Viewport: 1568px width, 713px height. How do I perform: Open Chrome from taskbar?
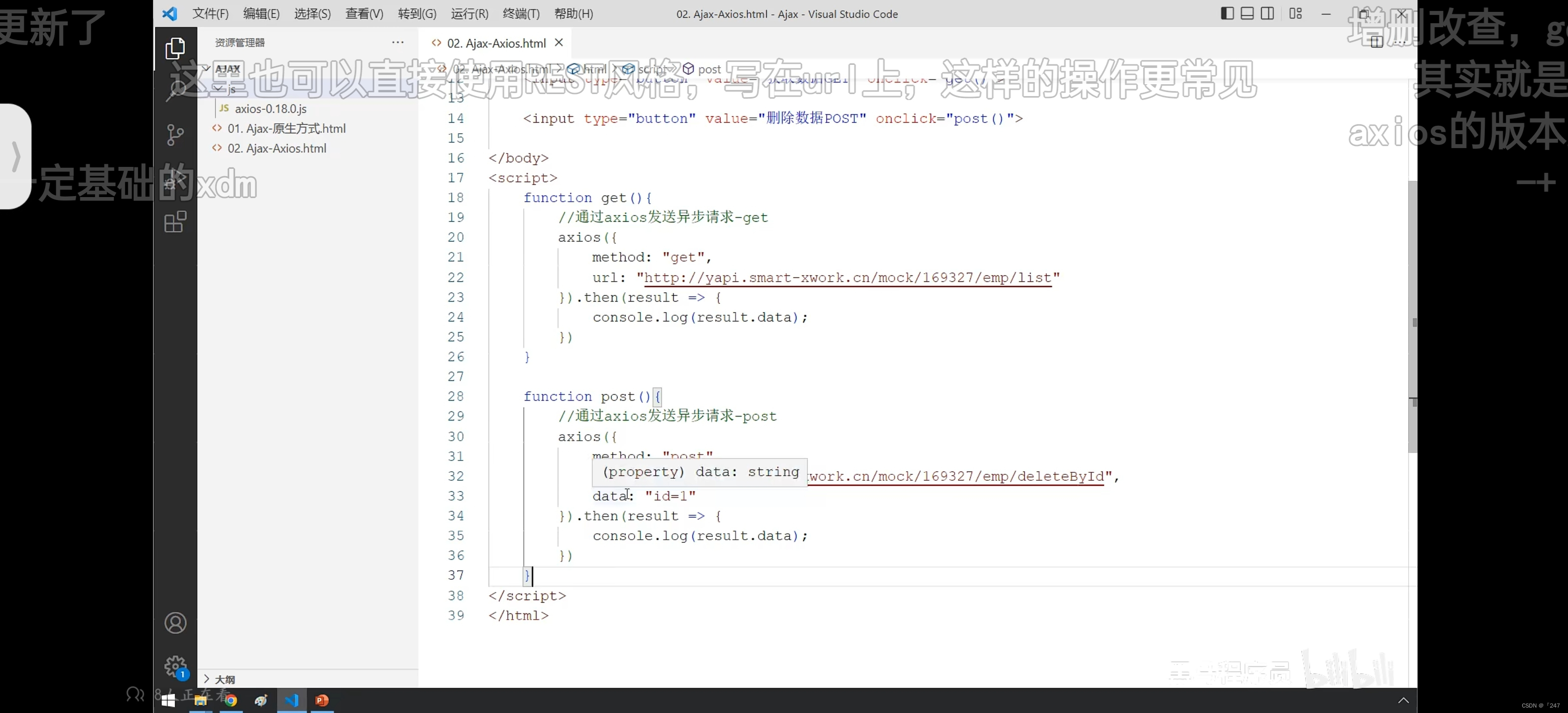tap(231, 700)
